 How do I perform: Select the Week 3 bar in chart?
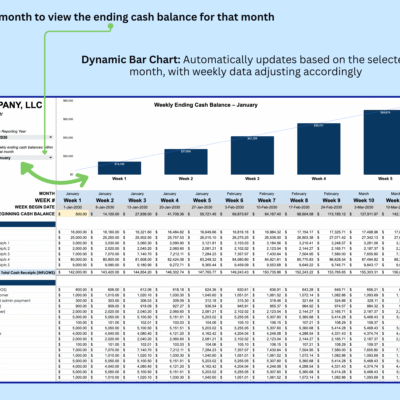tap(252, 155)
